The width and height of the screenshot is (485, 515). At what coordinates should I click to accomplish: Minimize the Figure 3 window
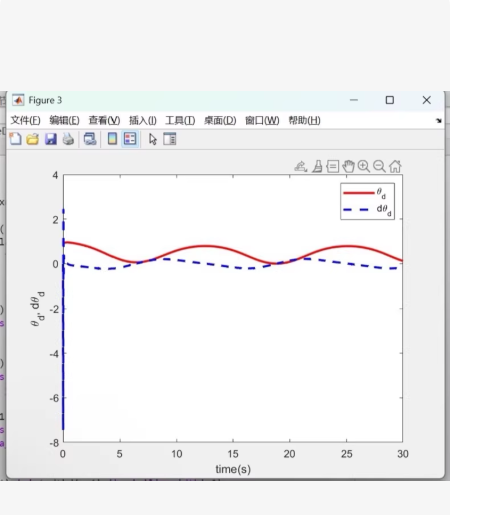click(354, 100)
